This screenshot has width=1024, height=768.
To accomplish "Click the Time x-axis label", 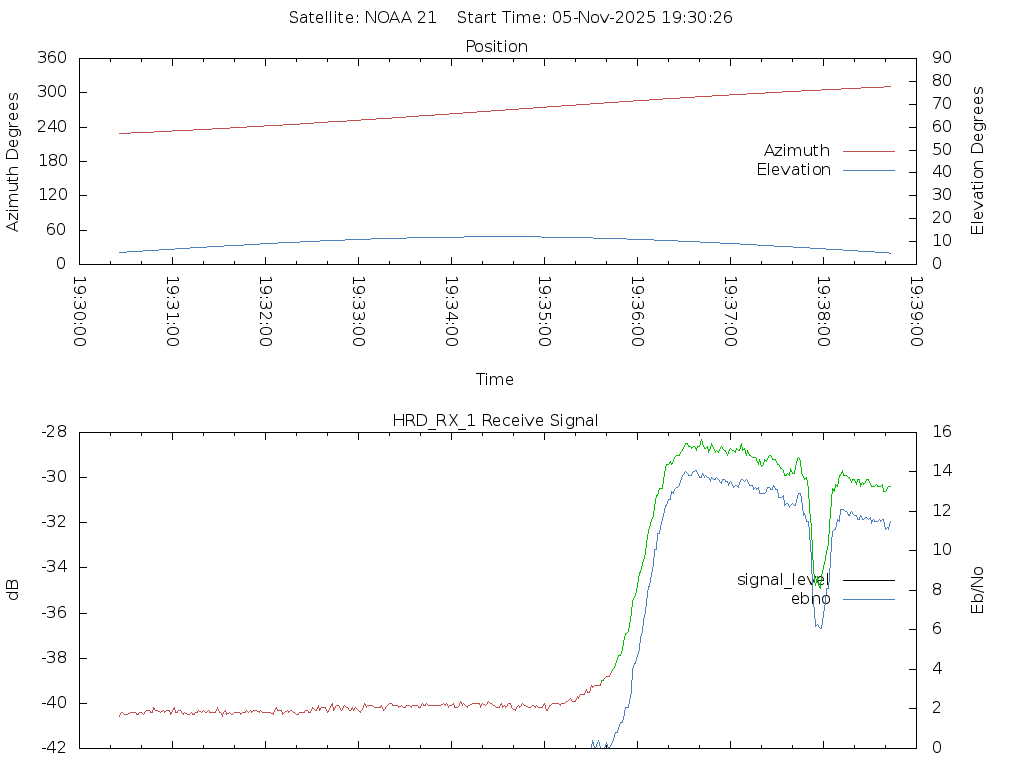I will pyautogui.click(x=495, y=379).
